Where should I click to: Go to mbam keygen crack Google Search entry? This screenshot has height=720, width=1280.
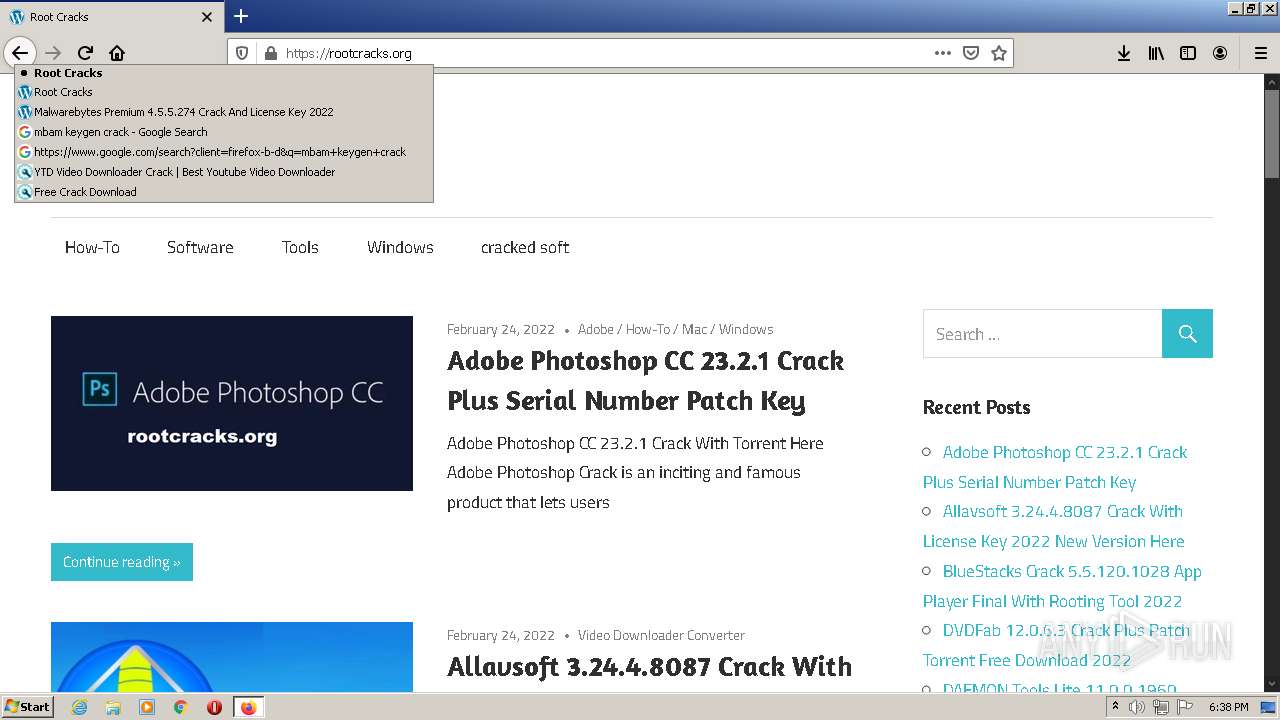[224, 132]
